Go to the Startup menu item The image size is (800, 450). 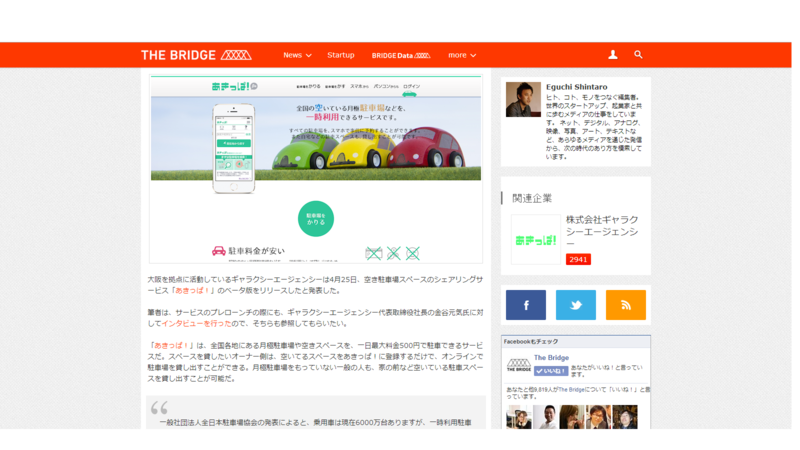[341, 55]
